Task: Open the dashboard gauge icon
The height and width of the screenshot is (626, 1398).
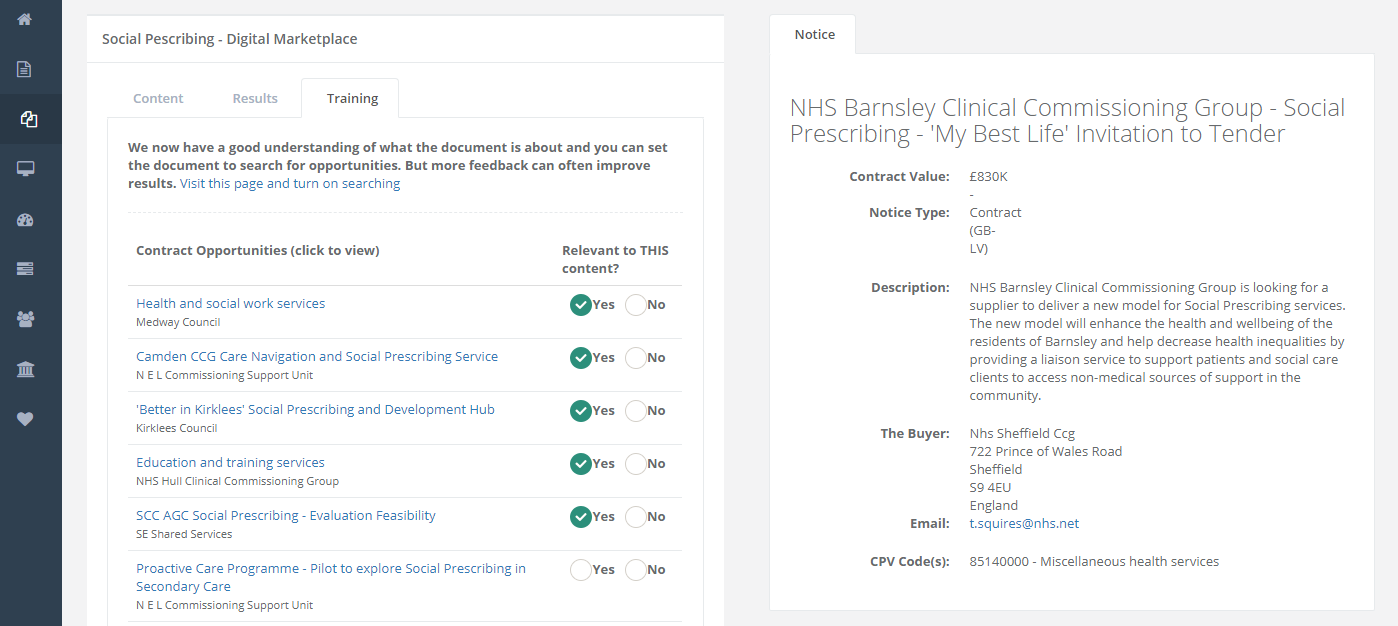Action: (25, 220)
